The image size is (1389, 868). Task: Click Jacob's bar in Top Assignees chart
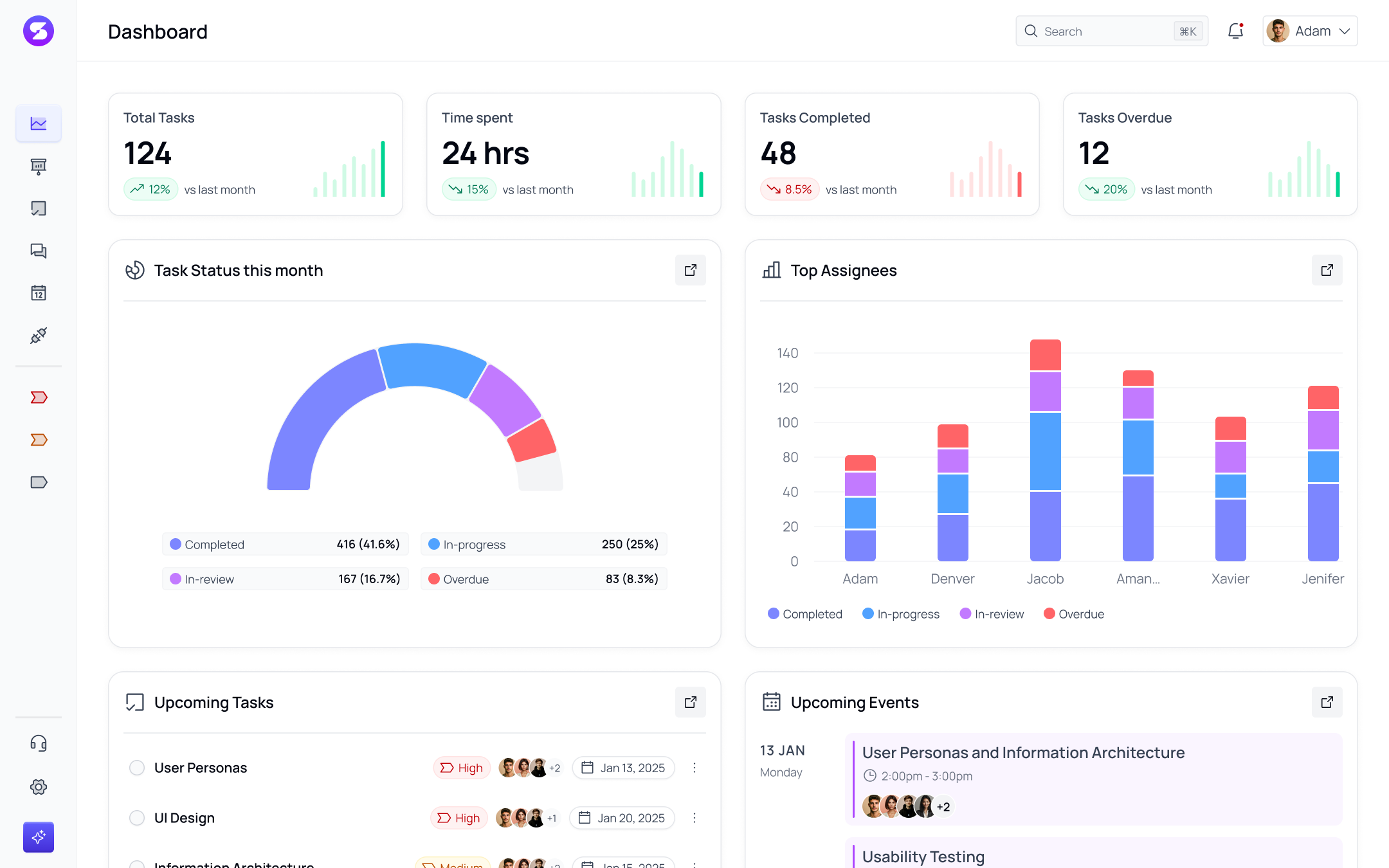1046,450
